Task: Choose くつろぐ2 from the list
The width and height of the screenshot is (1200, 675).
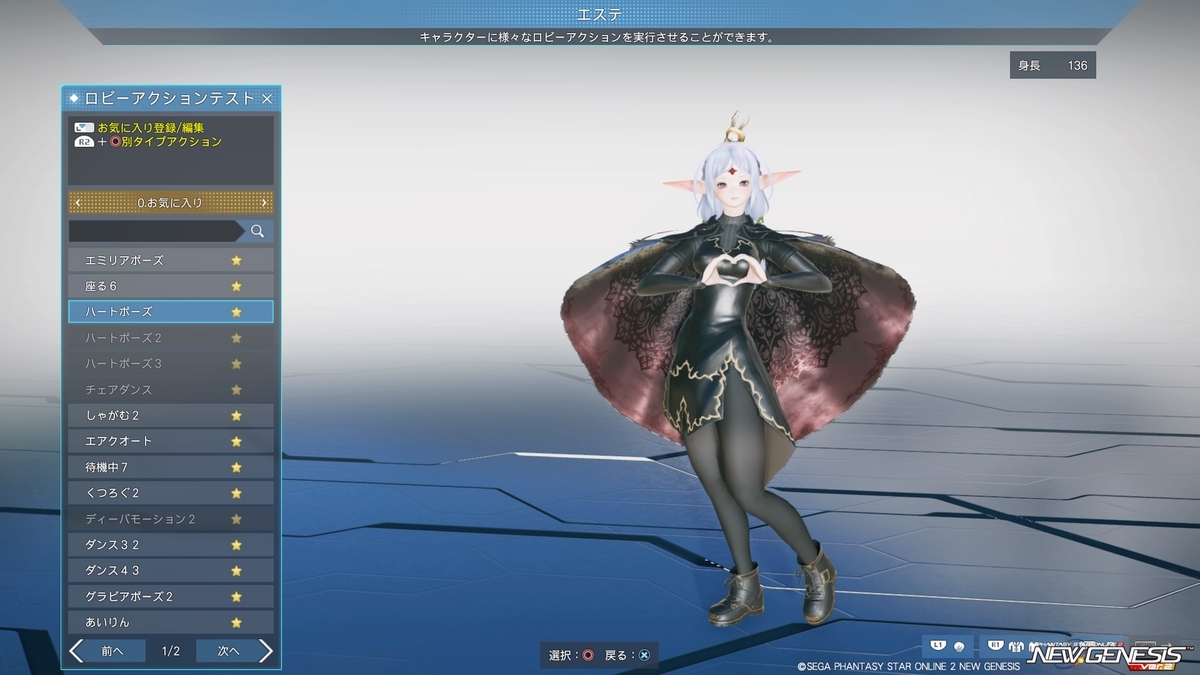Action: [x=170, y=493]
